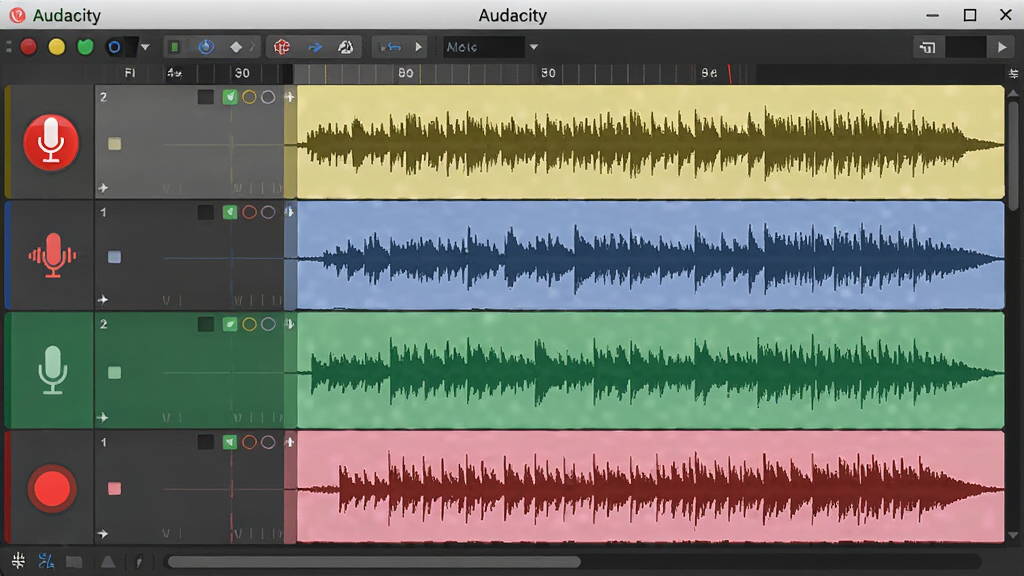Screen dimensions: 1024x576
Task: Click the up-arrow expander on red track edge
Action: click(x=289, y=442)
